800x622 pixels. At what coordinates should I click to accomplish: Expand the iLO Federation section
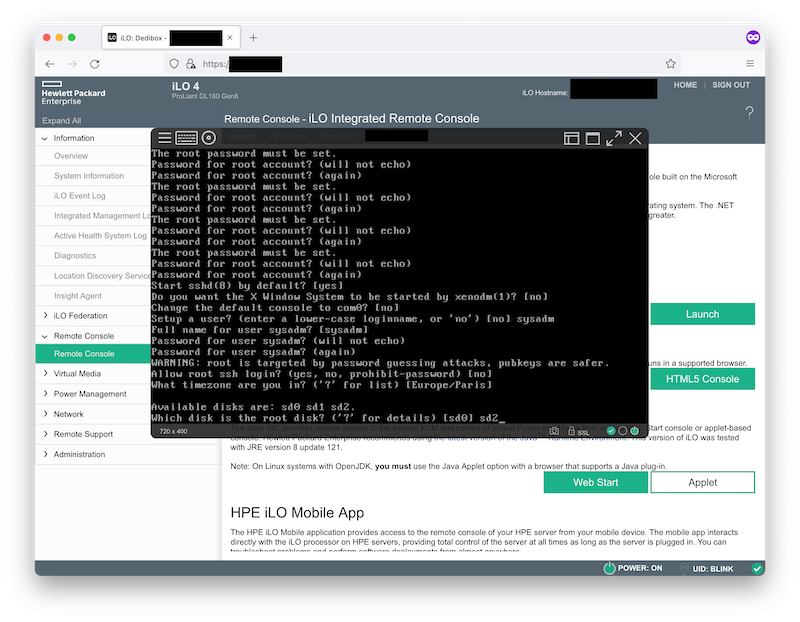click(x=45, y=315)
